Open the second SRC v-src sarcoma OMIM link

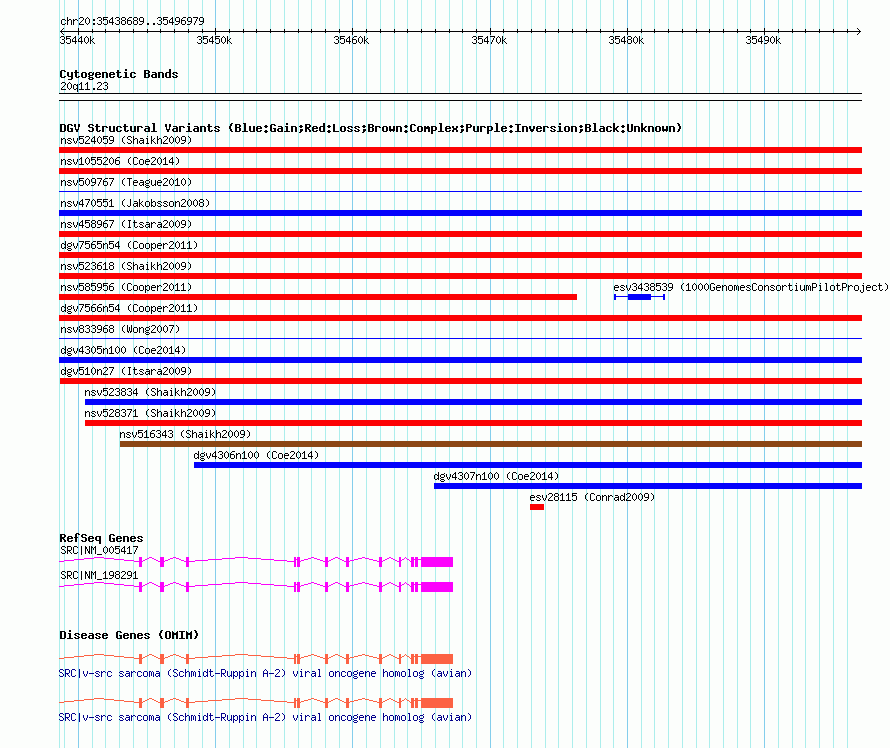[x=265, y=717]
